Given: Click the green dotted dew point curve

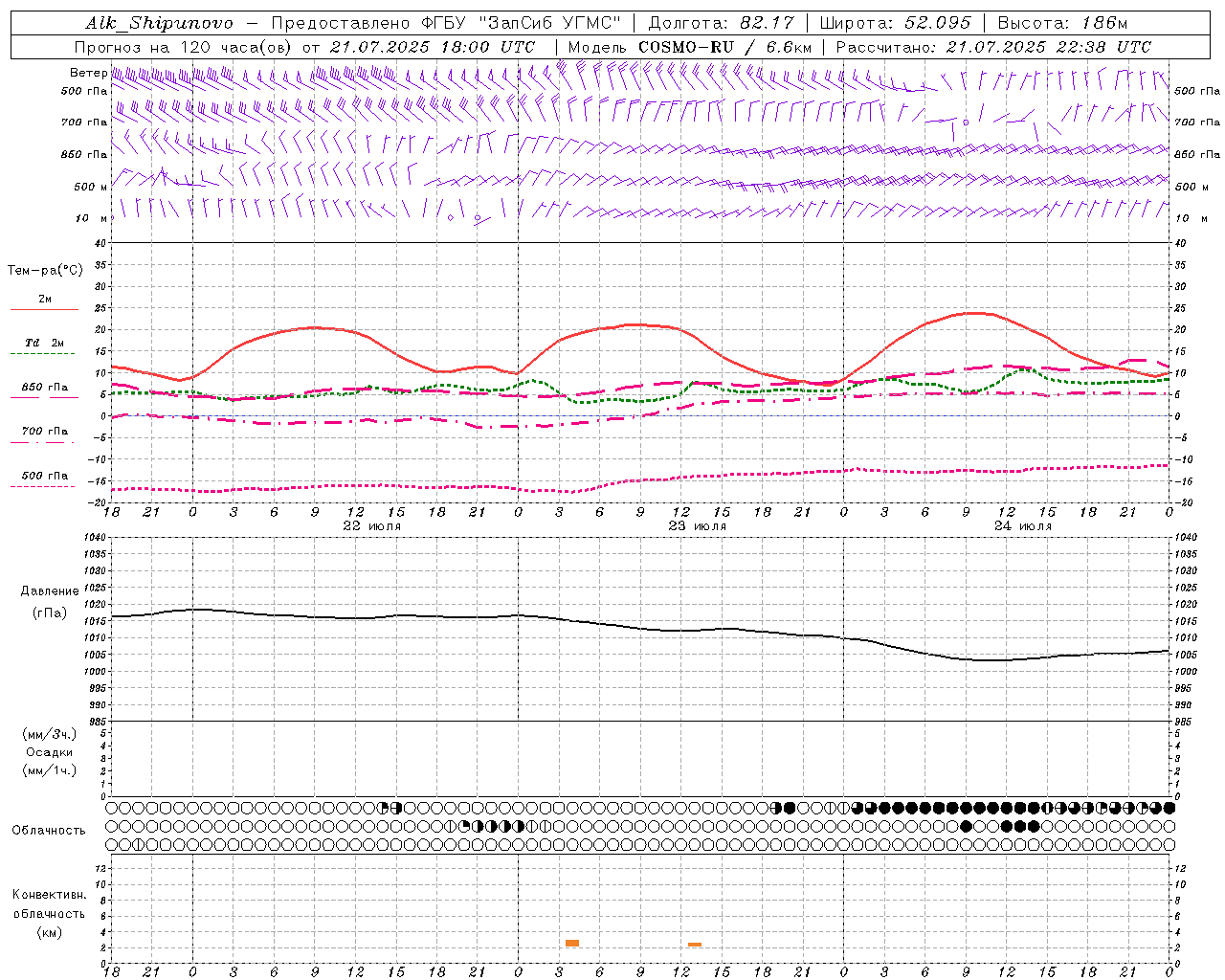Looking at the screenshot, I should [x=640, y=399].
